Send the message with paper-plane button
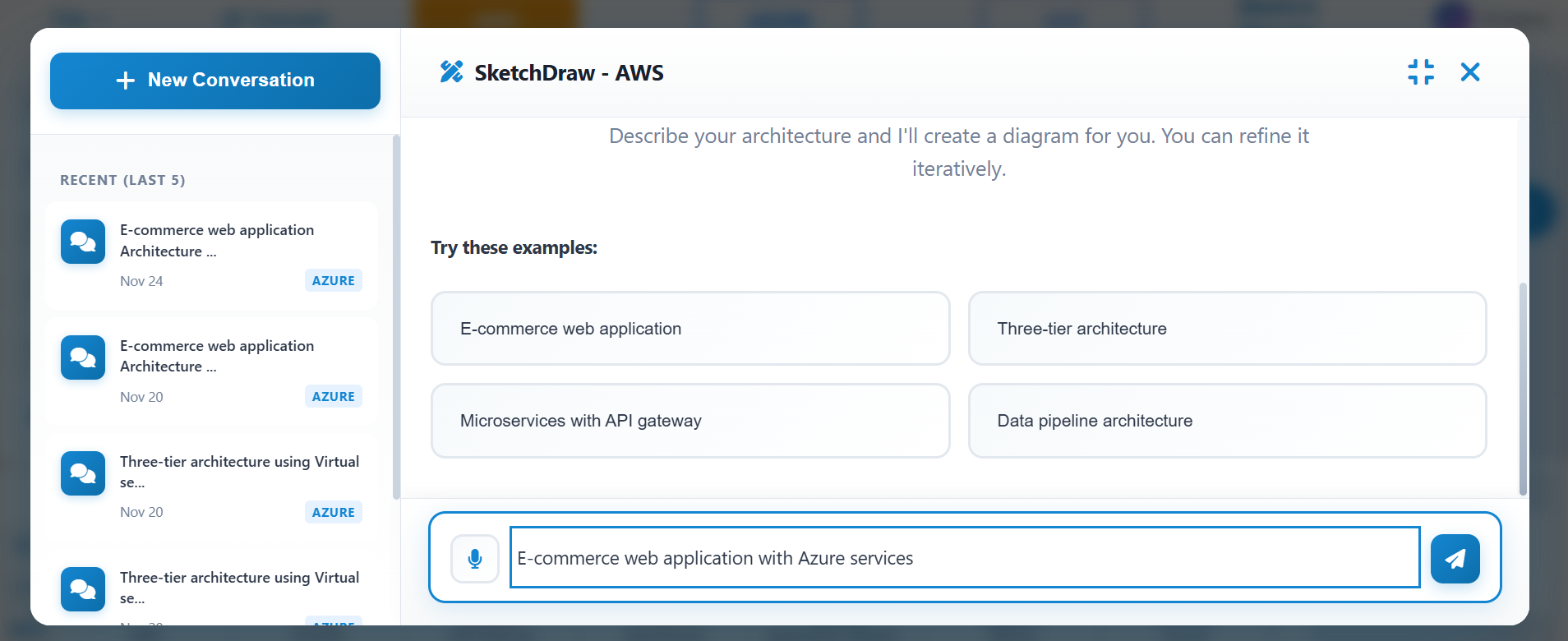The image size is (1568, 641). 1455,559
